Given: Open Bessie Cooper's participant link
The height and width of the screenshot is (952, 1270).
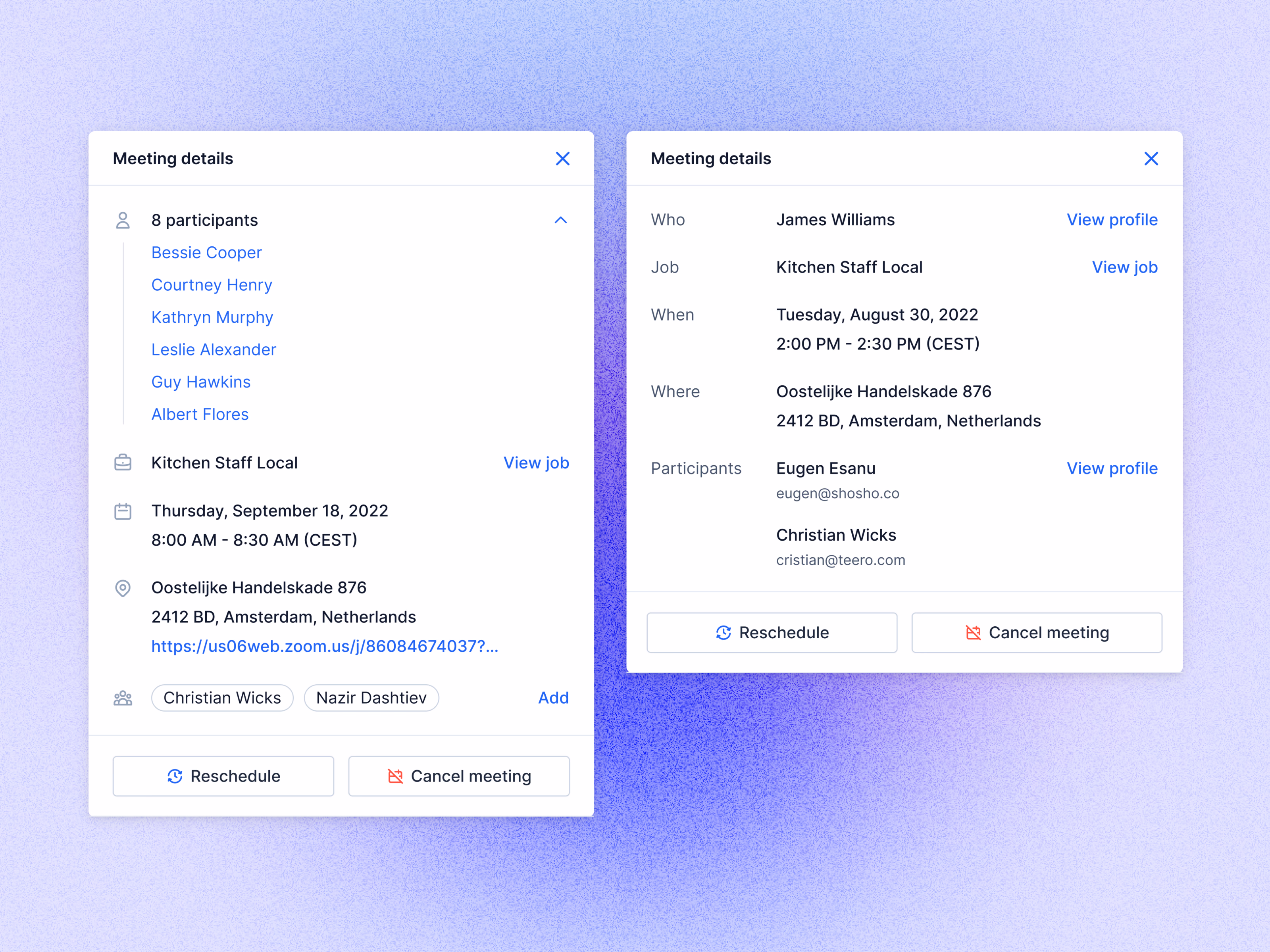Looking at the screenshot, I should pyautogui.click(x=207, y=253).
